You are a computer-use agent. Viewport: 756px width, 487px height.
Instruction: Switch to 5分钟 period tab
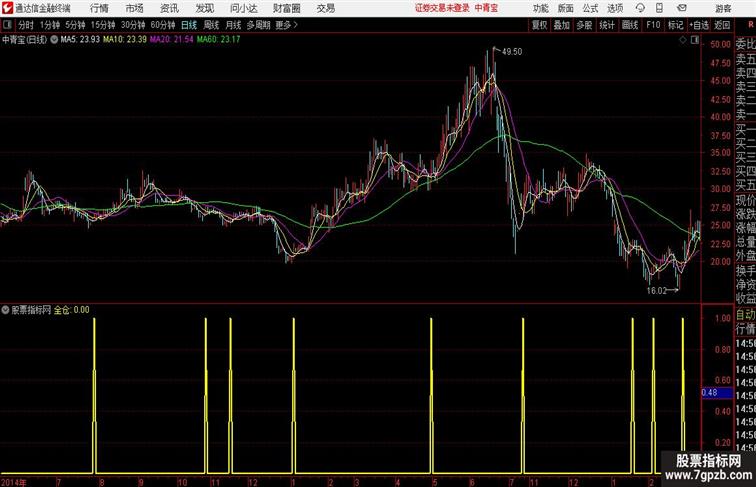[x=75, y=25]
